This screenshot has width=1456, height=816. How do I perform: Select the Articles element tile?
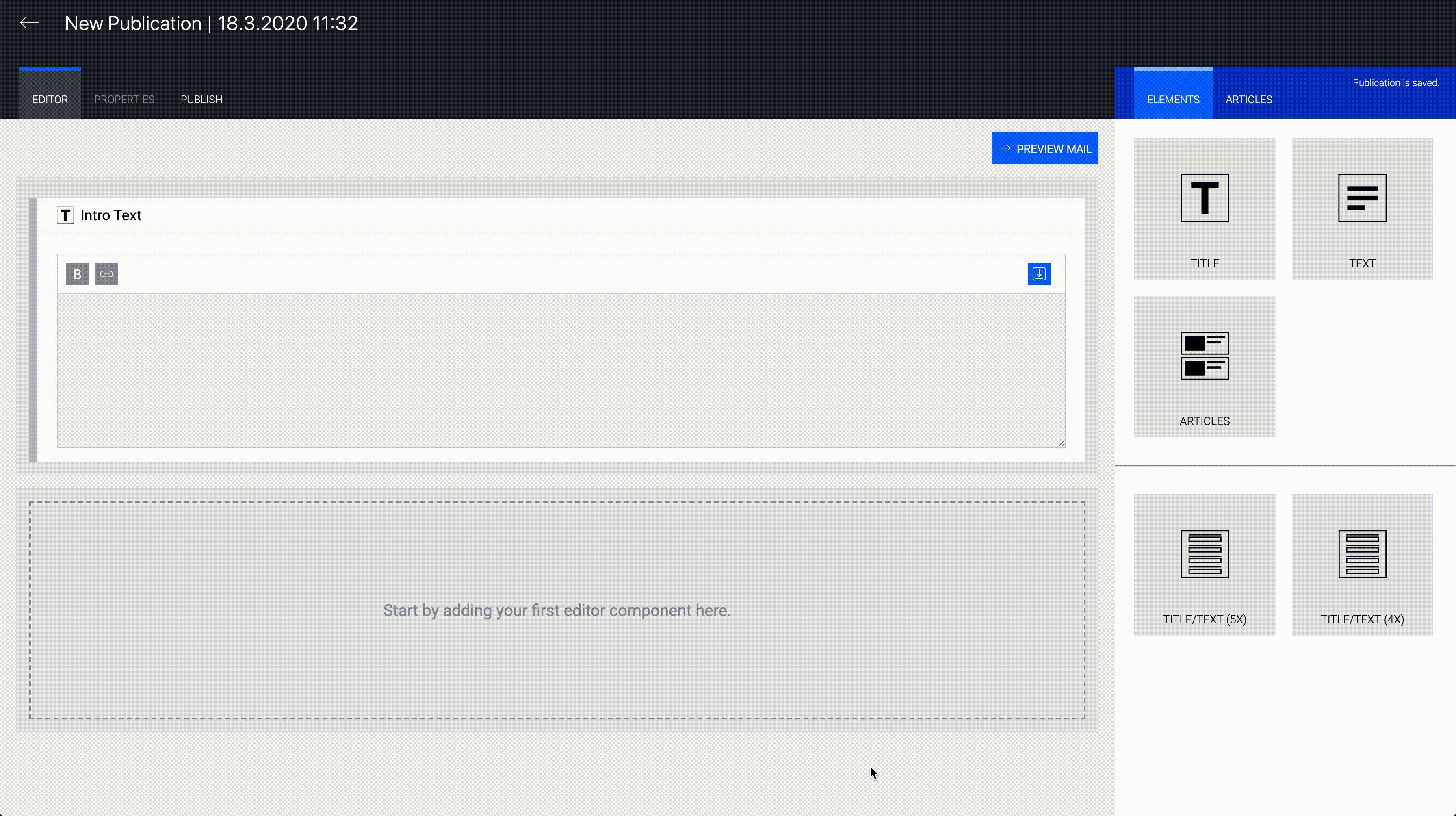[x=1205, y=367]
